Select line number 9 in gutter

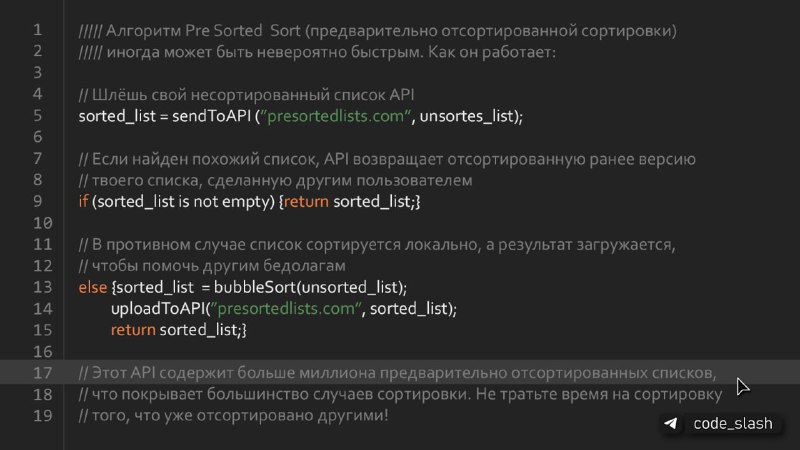[x=38, y=201]
